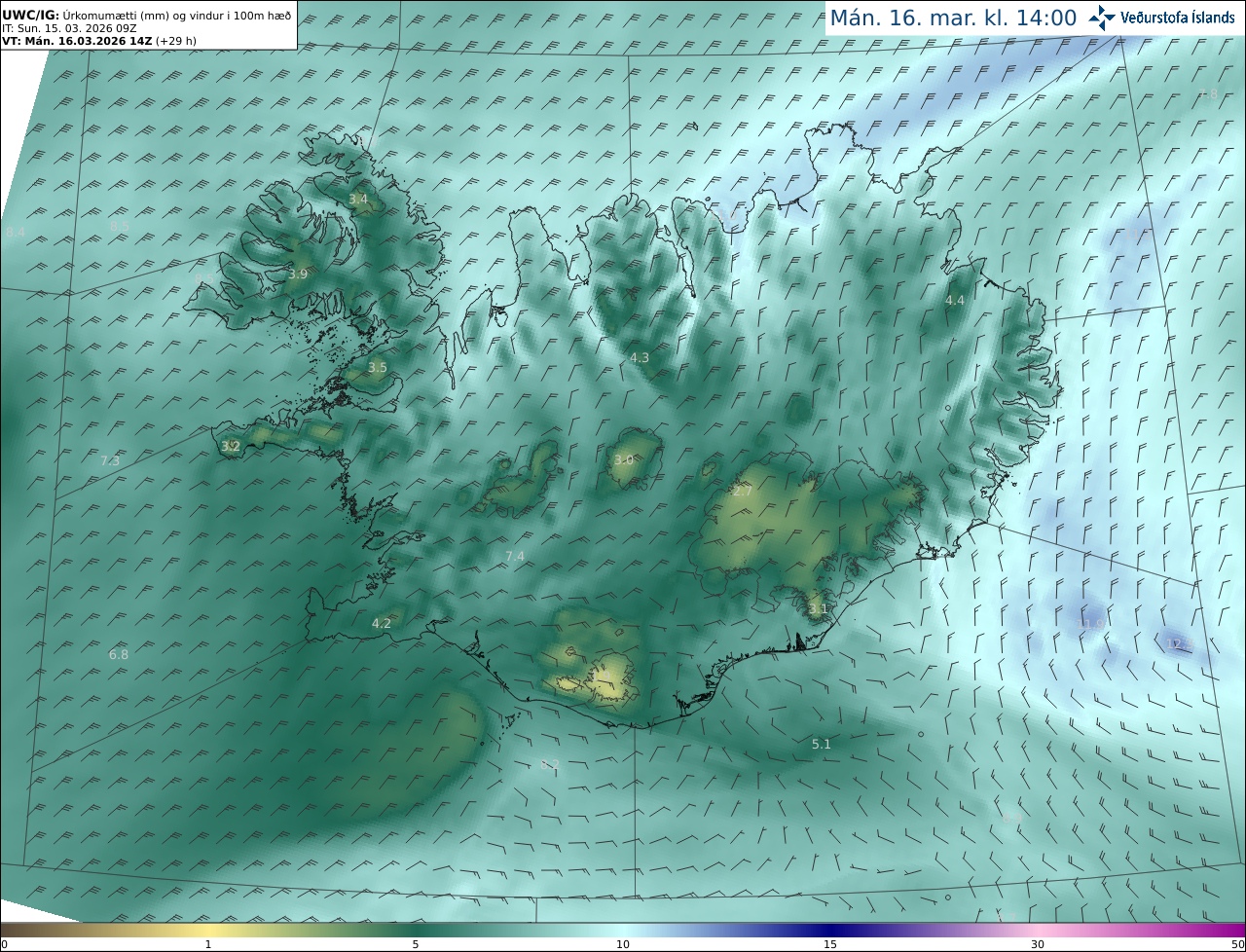The height and width of the screenshot is (952, 1246).
Task: Click the color scale tick label 30
Action: (x=1038, y=944)
